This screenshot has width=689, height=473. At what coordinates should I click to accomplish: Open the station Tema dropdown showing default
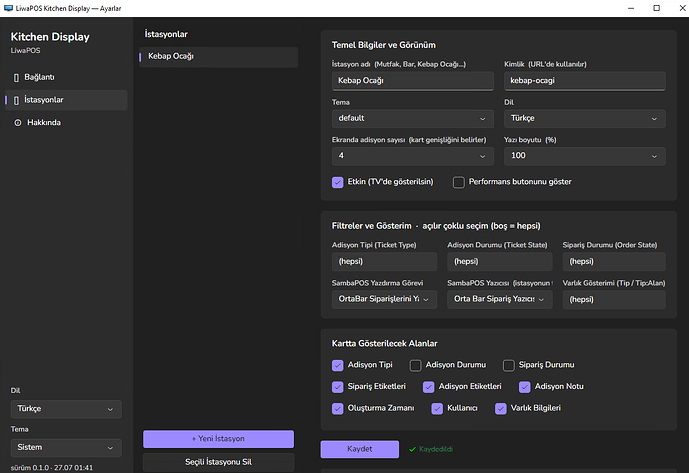tap(413, 119)
